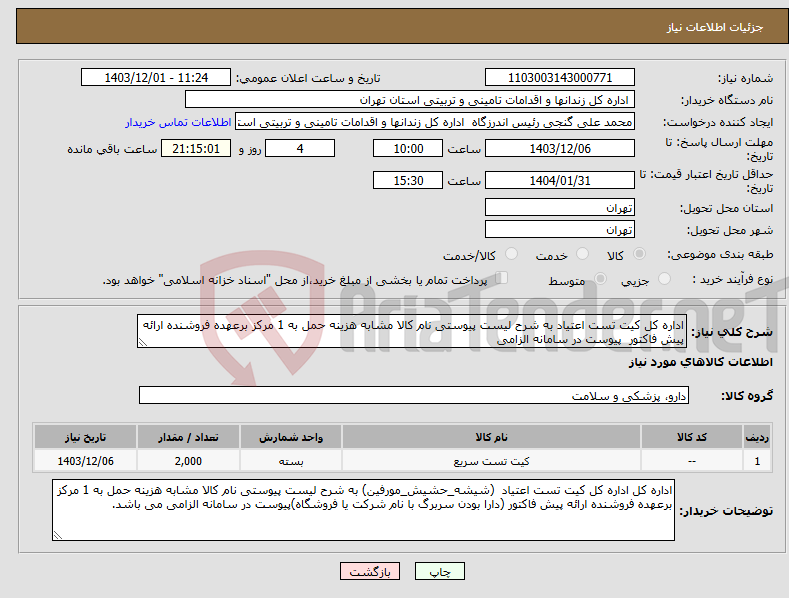Viewport: 789px width, 598px height.
Task: Click the شهر محل تحویل field
Action: click(560, 230)
